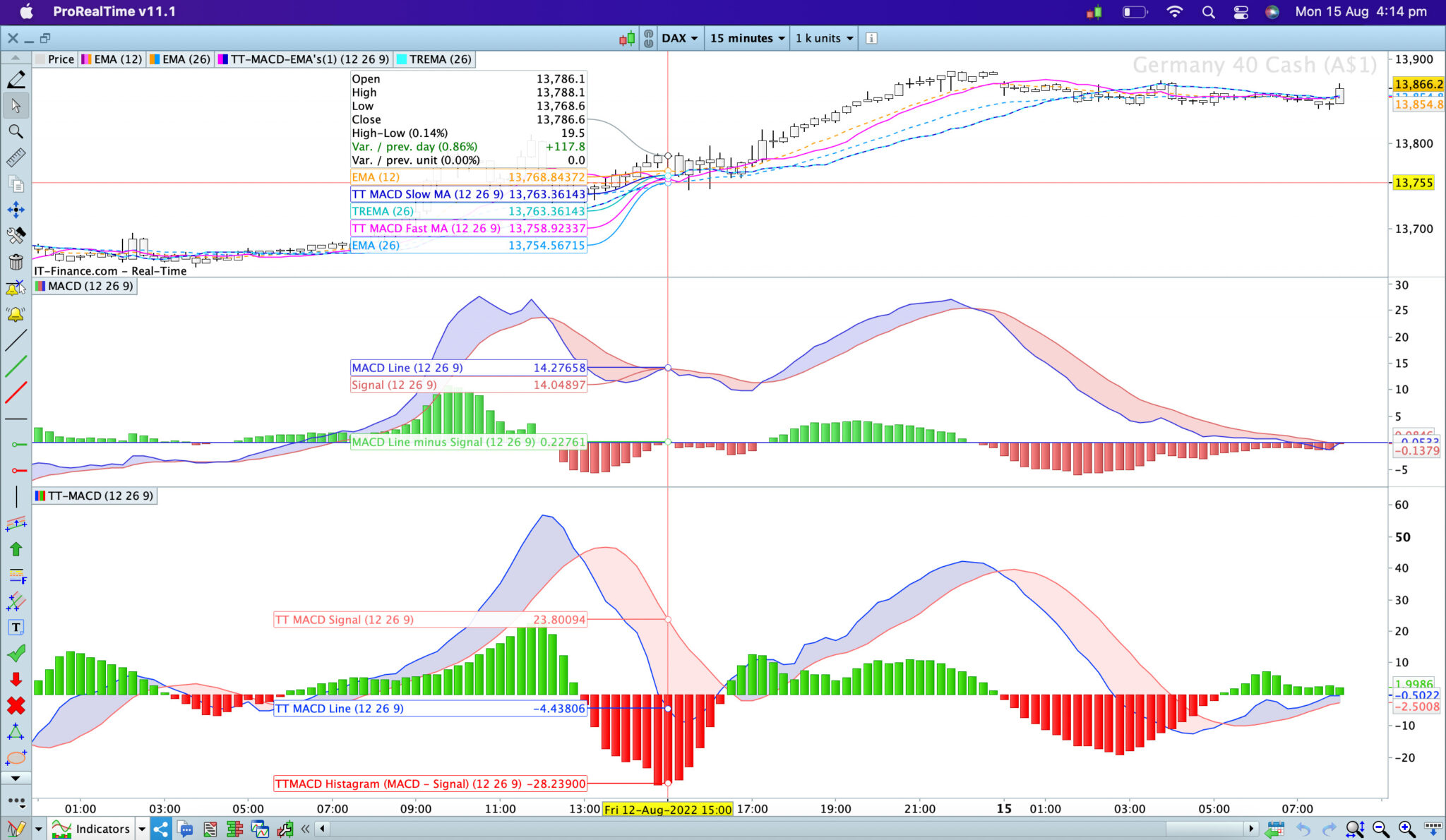Image resolution: width=1446 pixels, height=840 pixels.
Task: Toggle the trading mode candlestick icon
Action: coord(626,39)
